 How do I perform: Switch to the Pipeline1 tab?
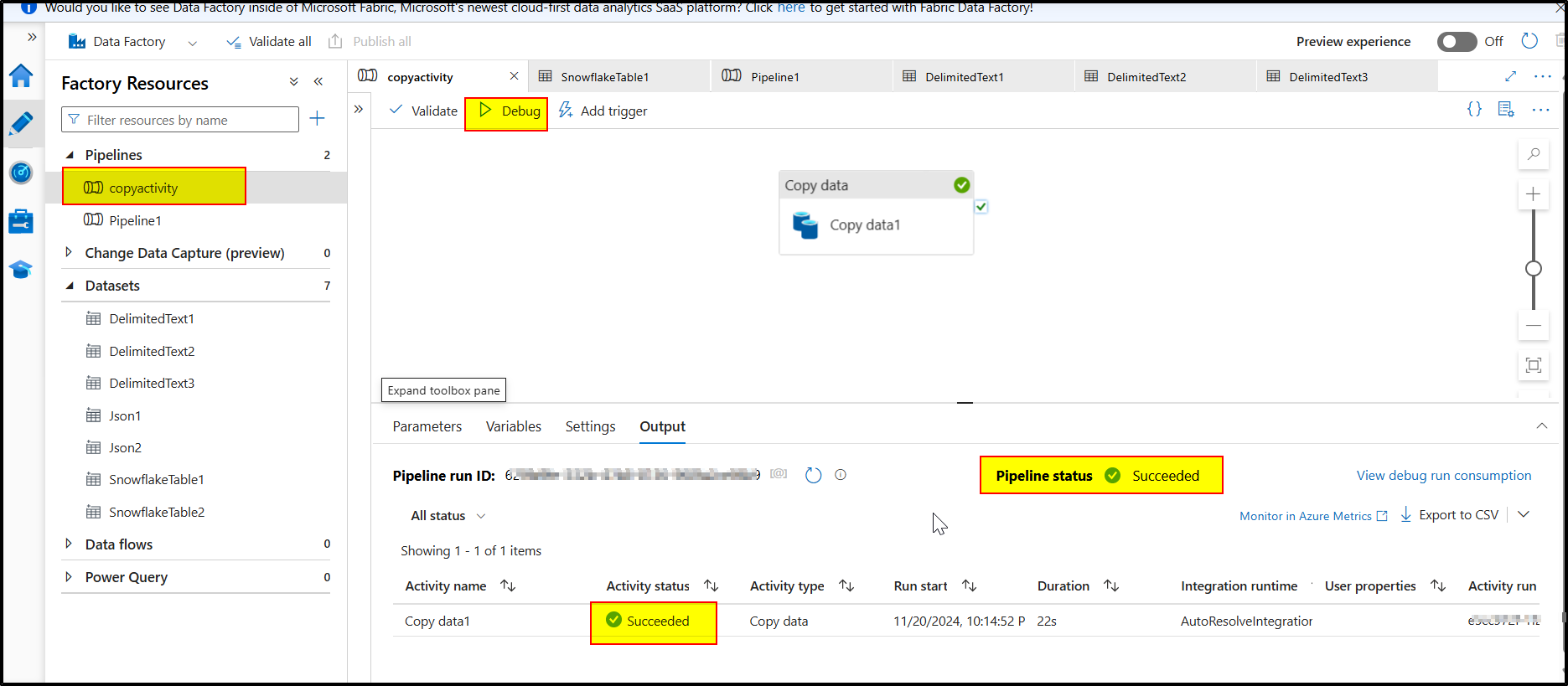(802, 76)
